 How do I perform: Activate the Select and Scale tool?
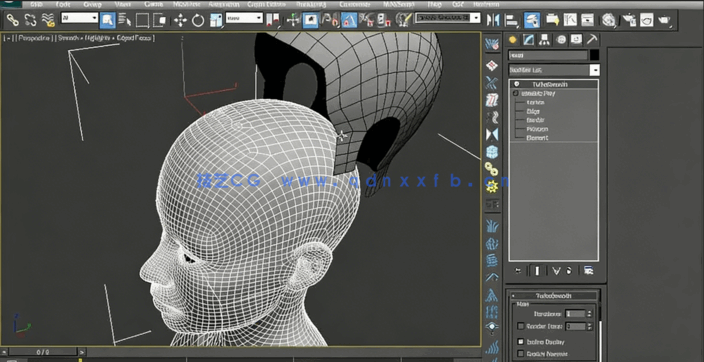pyautogui.click(x=216, y=20)
